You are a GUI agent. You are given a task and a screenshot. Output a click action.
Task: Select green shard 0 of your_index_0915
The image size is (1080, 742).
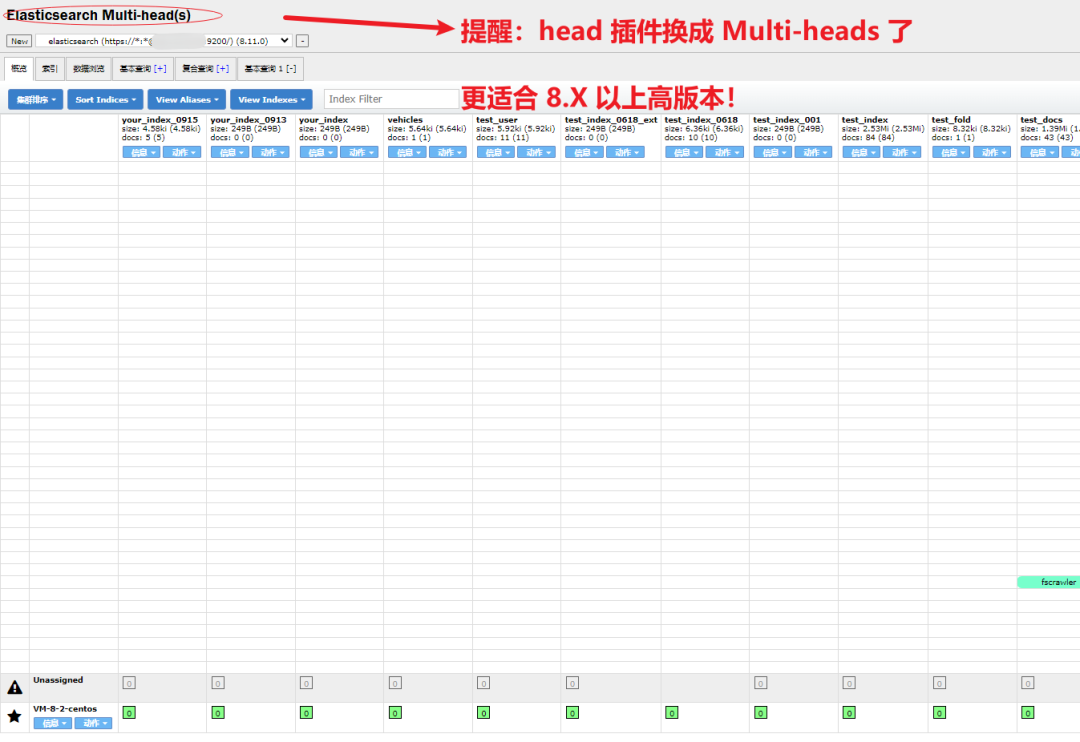point(129,712)
